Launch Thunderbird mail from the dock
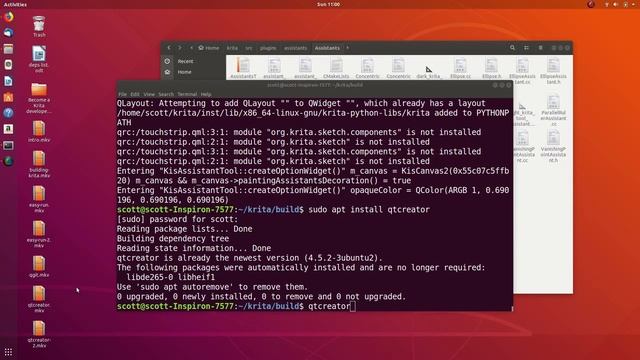 tap(8, 33)
